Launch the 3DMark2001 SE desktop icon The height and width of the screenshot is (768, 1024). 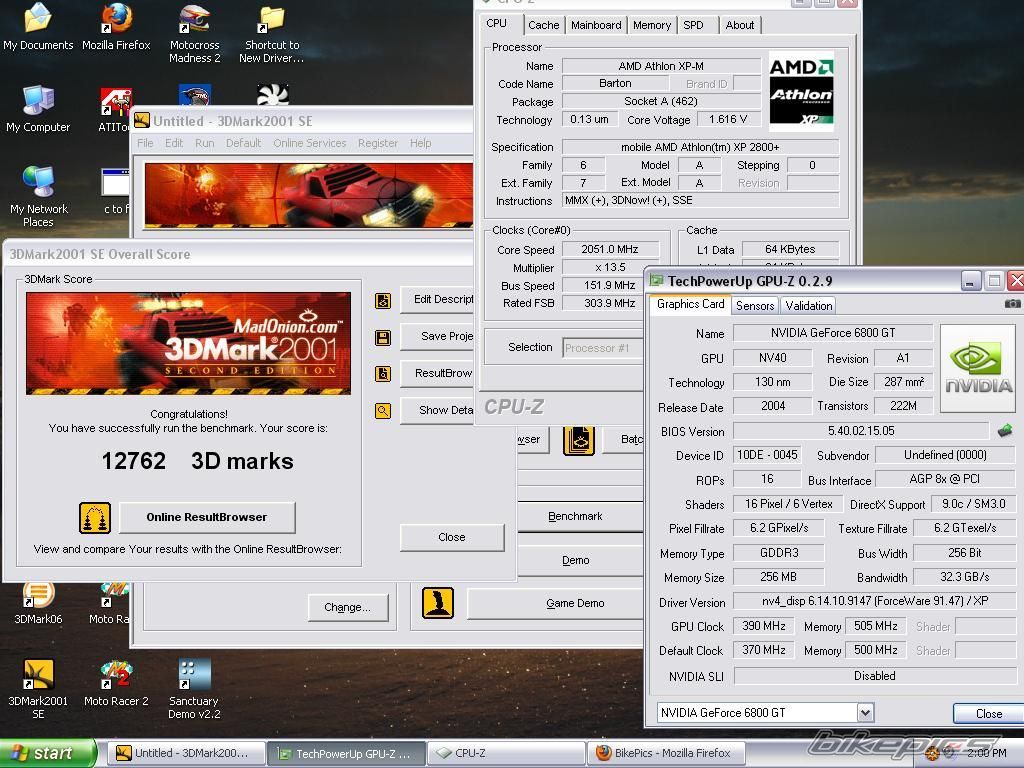click(38, 675)
